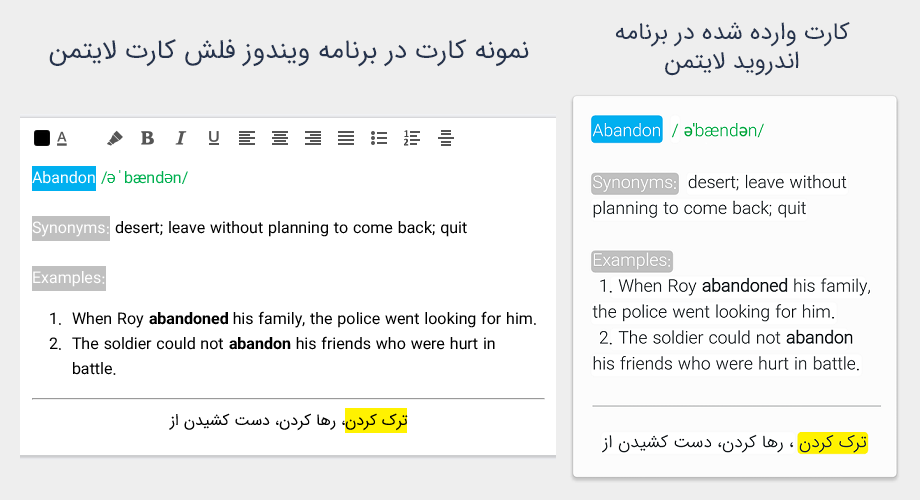Open the black text color swatch

pos(42,138)
